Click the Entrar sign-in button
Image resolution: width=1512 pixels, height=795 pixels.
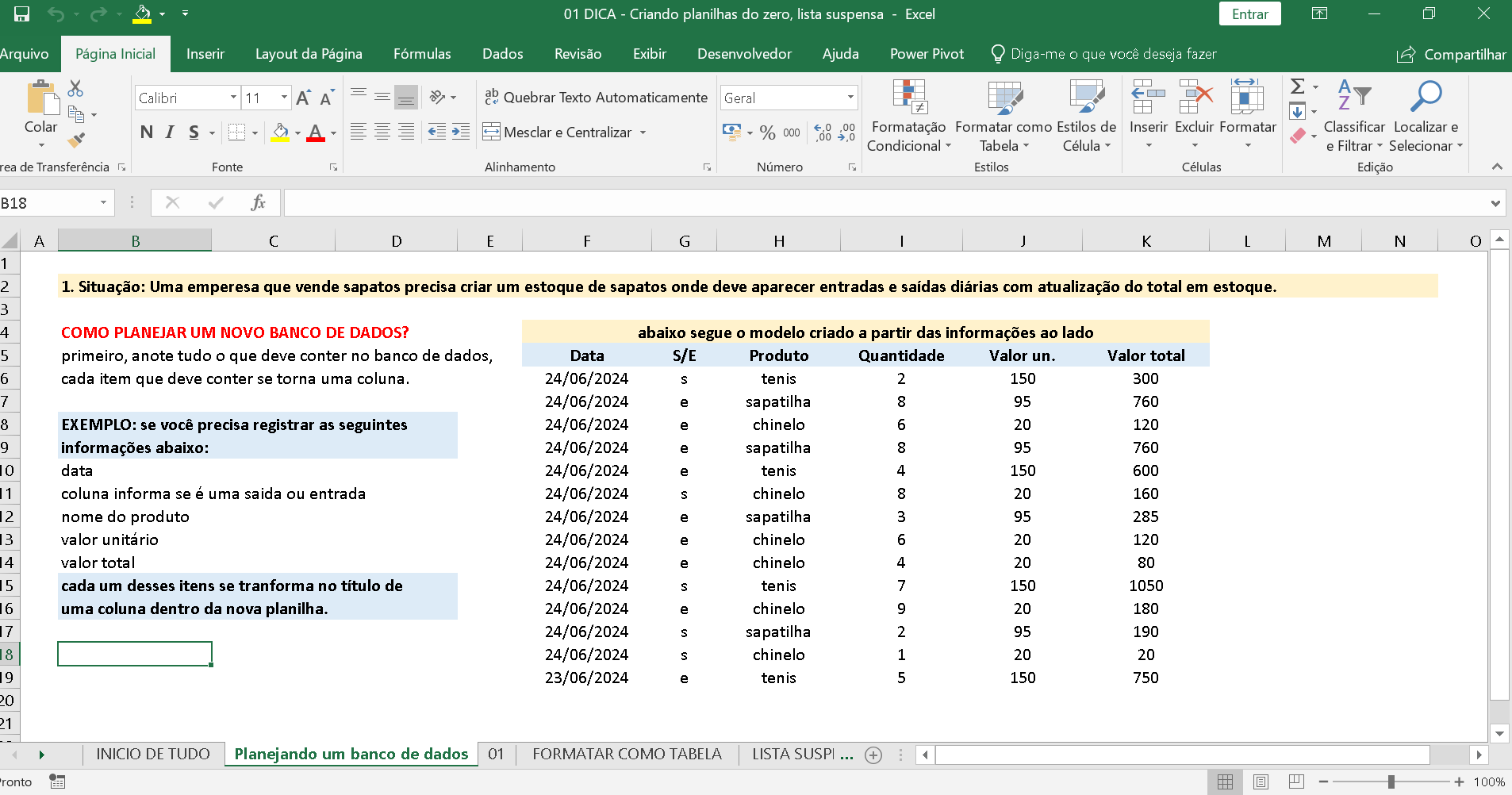(x=1249, y=13)
